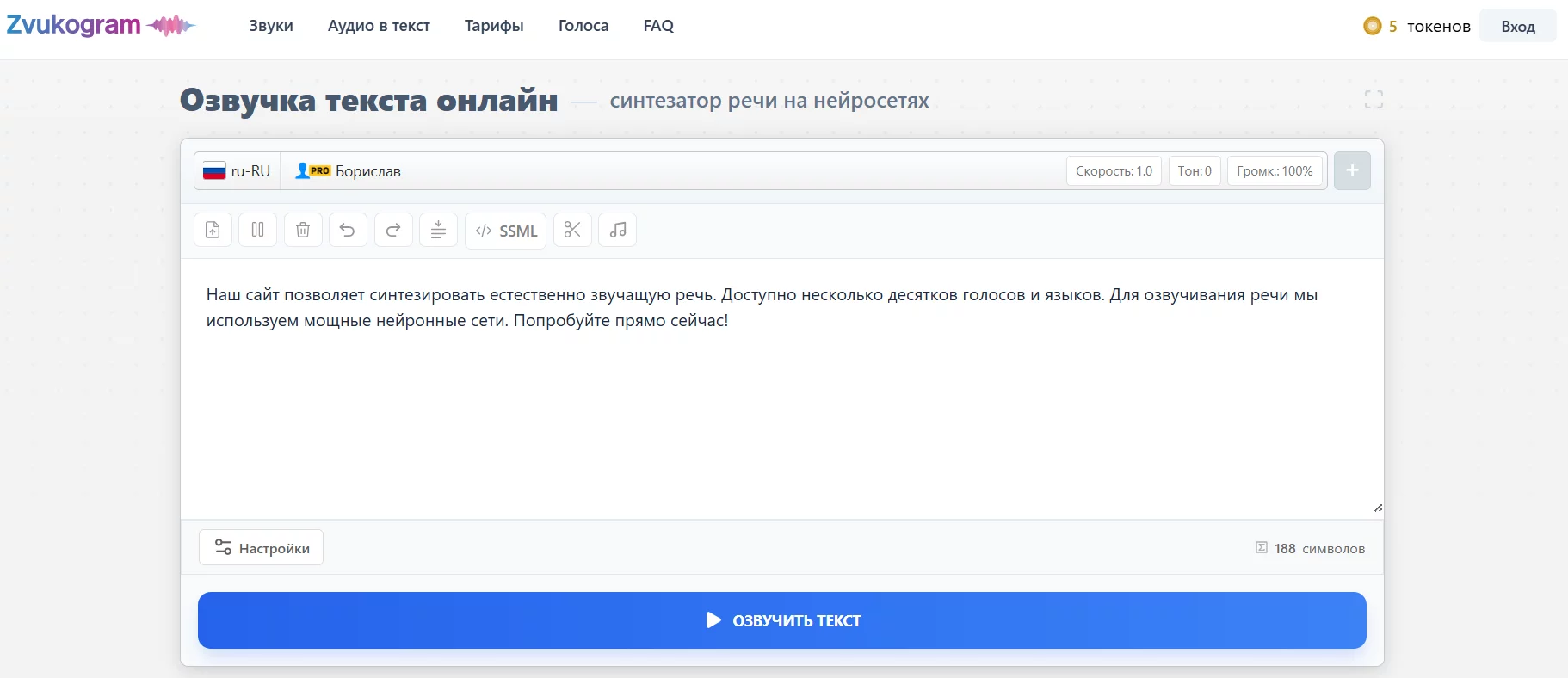1568x678 pixels.
Task: Click the insert line break icon
Action: coord(438,231)
